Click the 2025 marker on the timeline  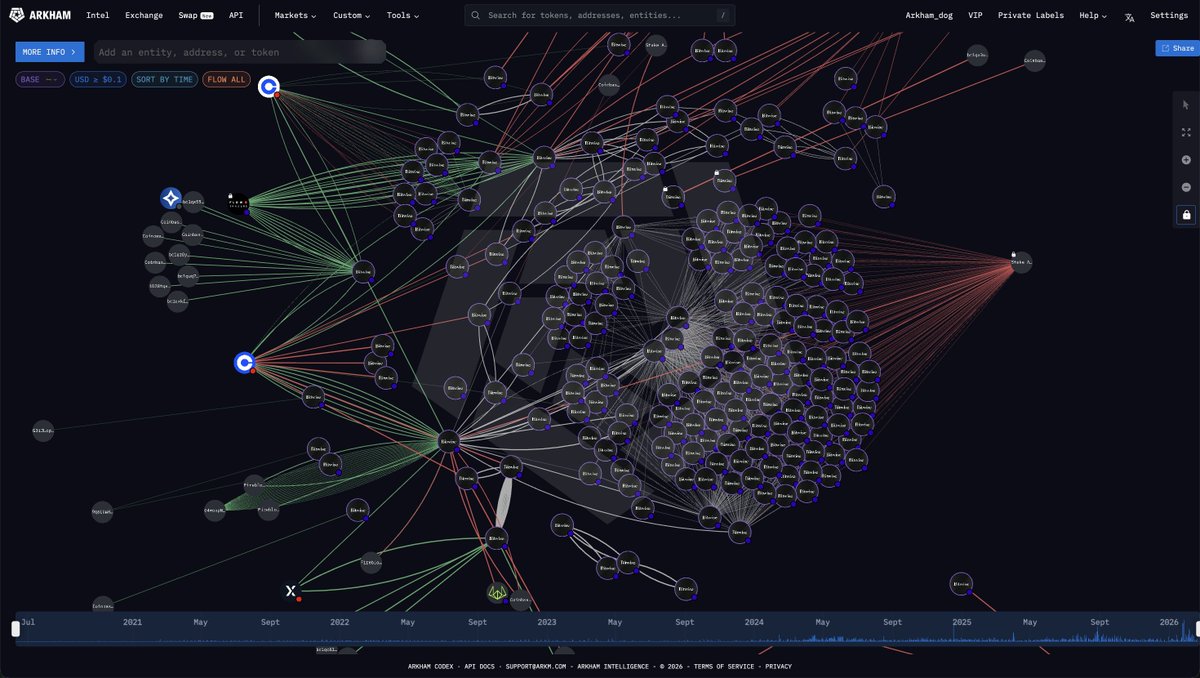click(962, 622)
